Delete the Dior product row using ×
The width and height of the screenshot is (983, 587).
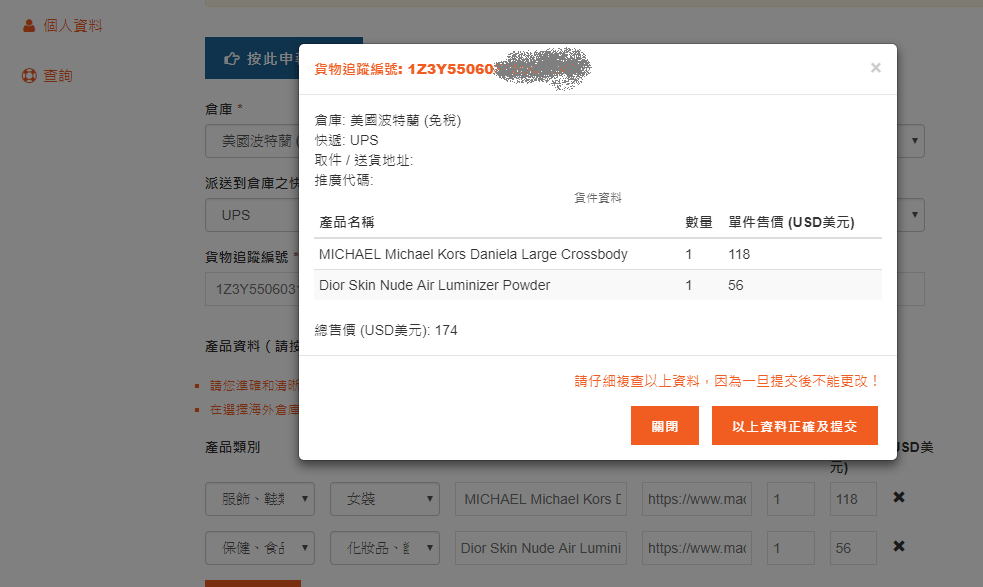coord(898,546)
